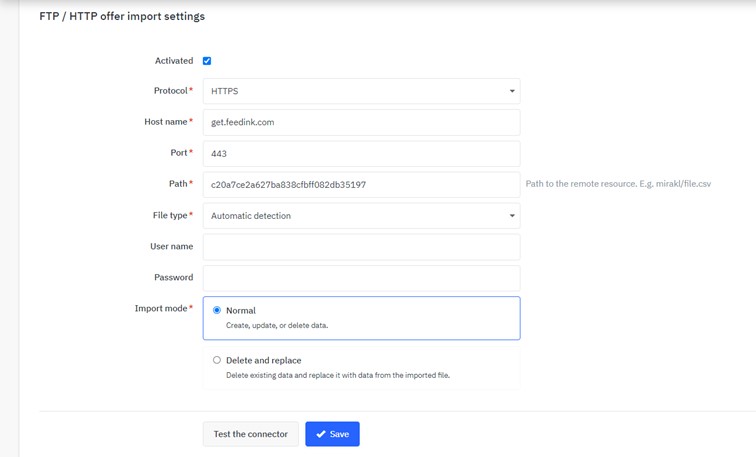Click the Activated label text

pos(174,61)
